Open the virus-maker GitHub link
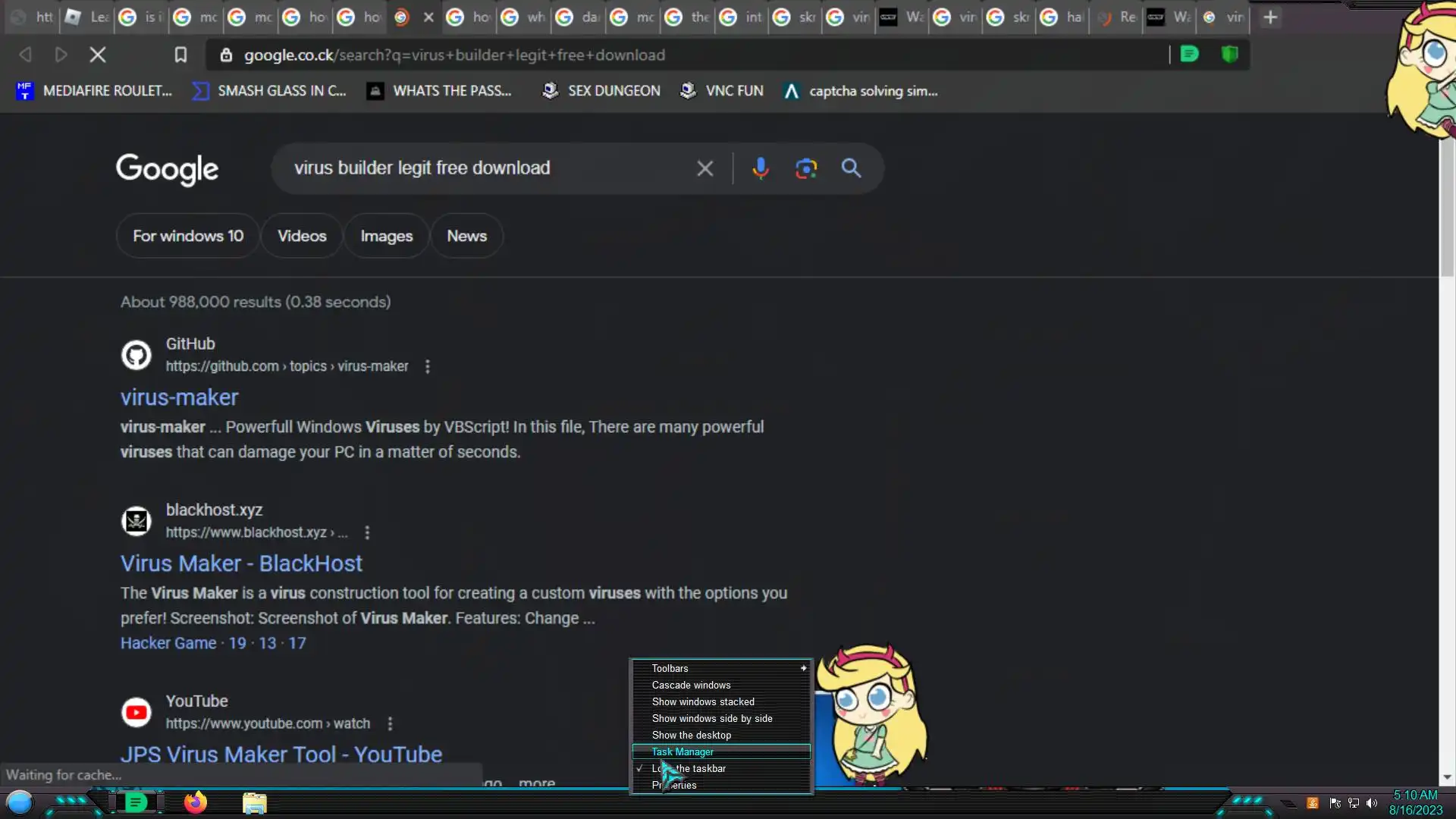 179,397
